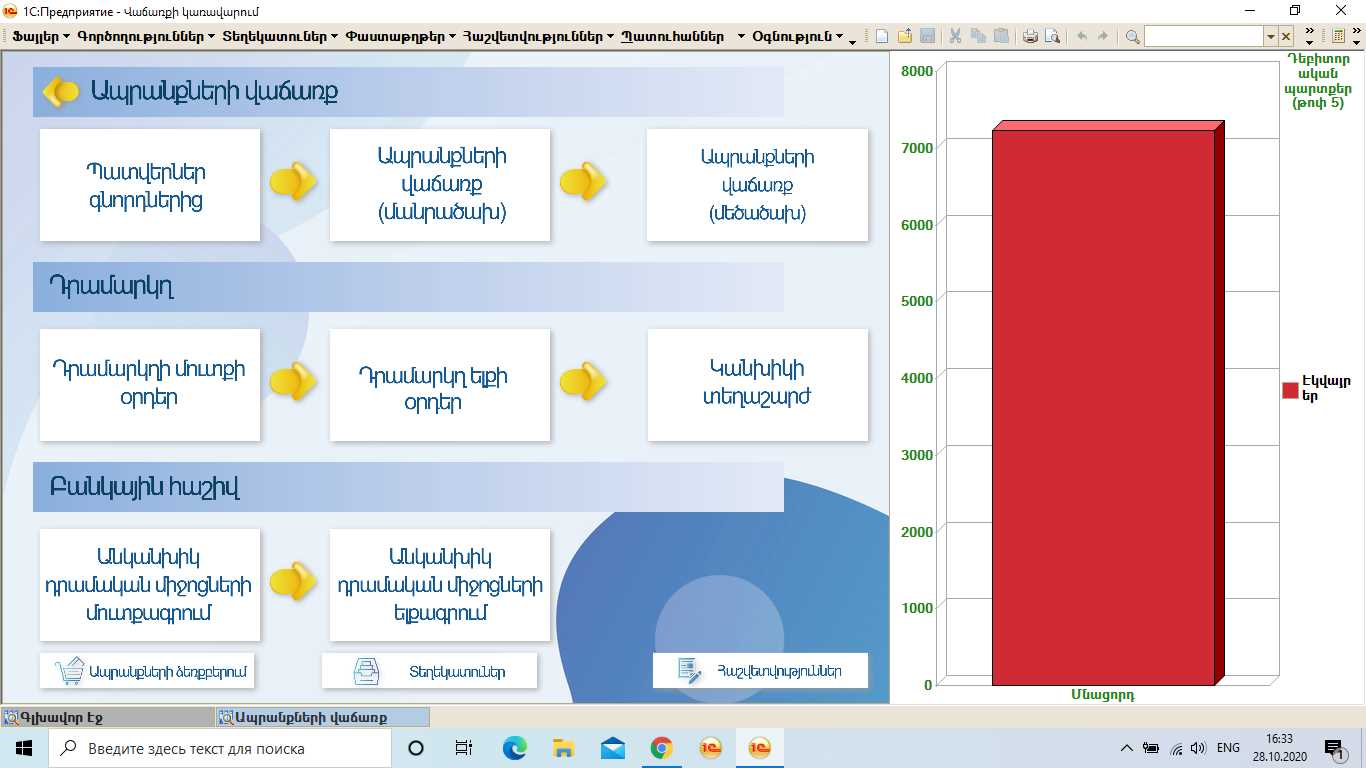Click the volume icon in system tray
1366x768 pixels.
1198,748
